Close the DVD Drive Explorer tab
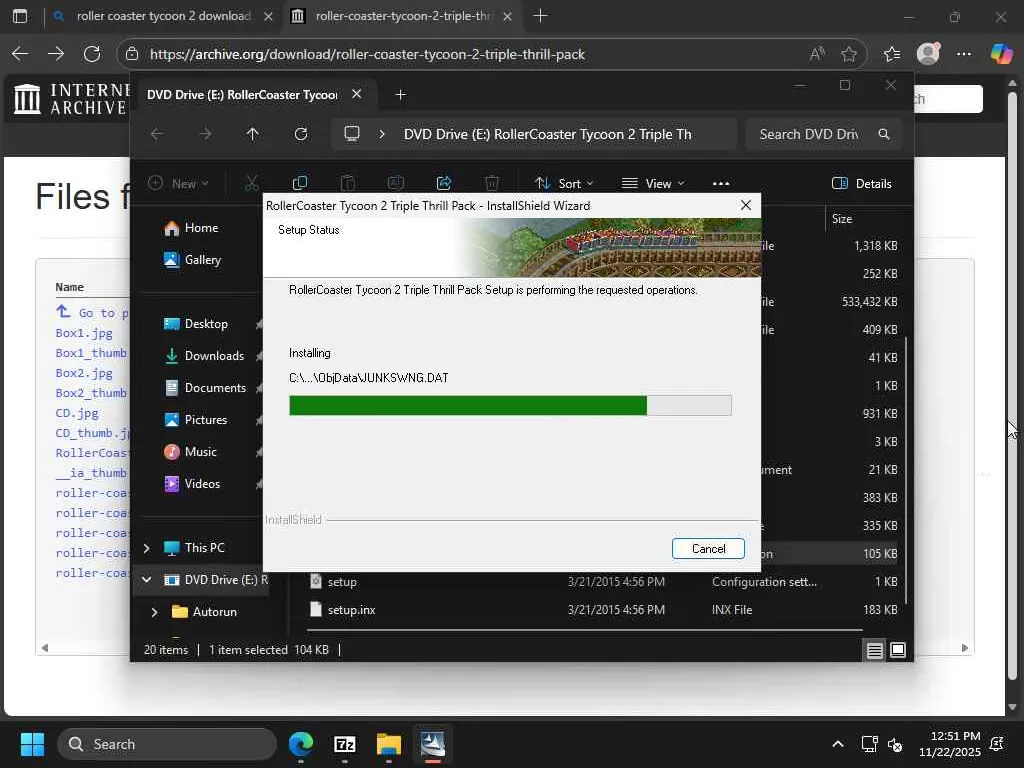1024x768 pixels. pos(357,94)
